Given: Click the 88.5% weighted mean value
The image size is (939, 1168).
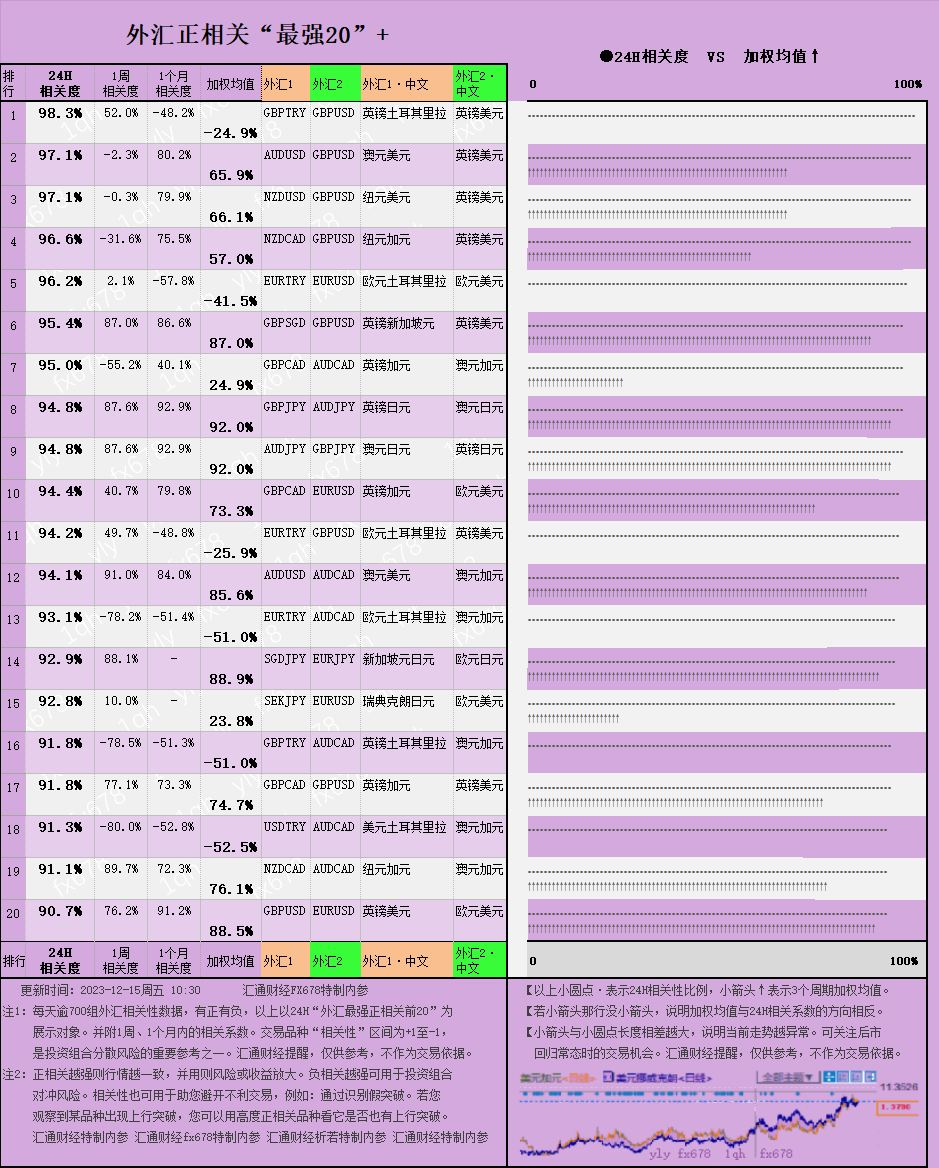Looking at the screenshot, I should click(231, 931).
